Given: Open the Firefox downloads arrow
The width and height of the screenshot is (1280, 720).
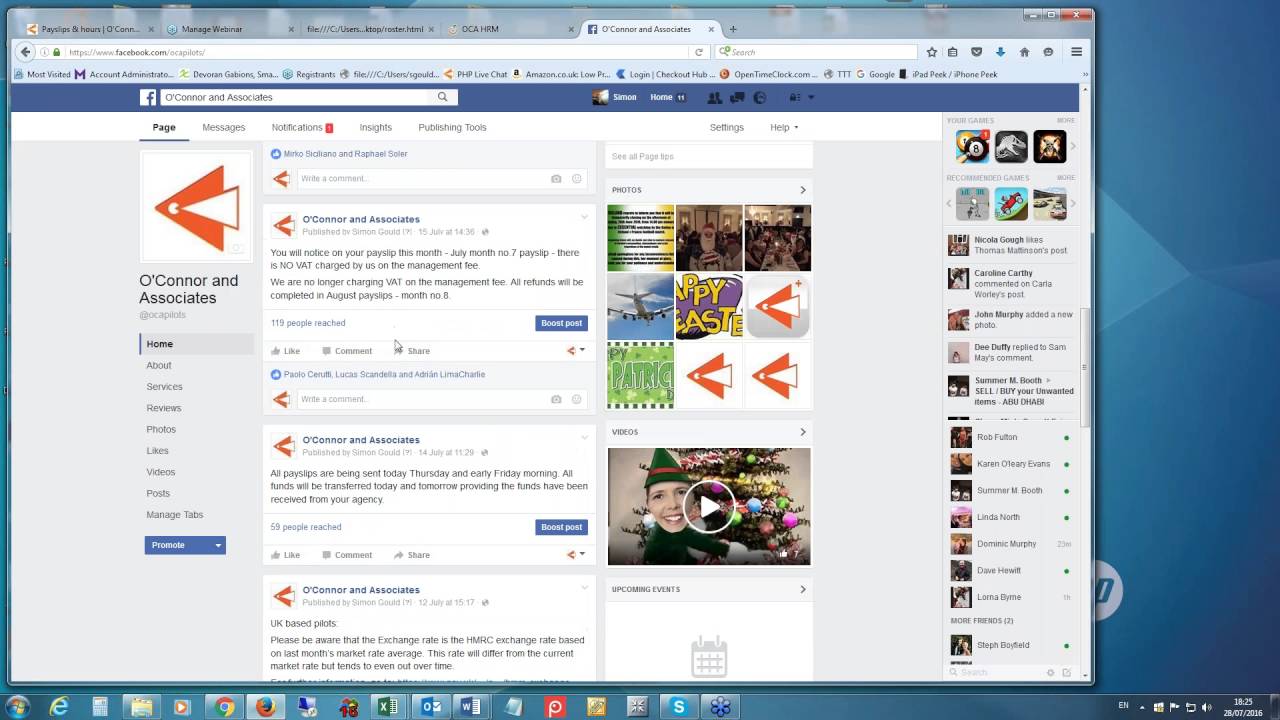Looking at the screenshot, I should pyautogui.click(x=1001, y=52).
